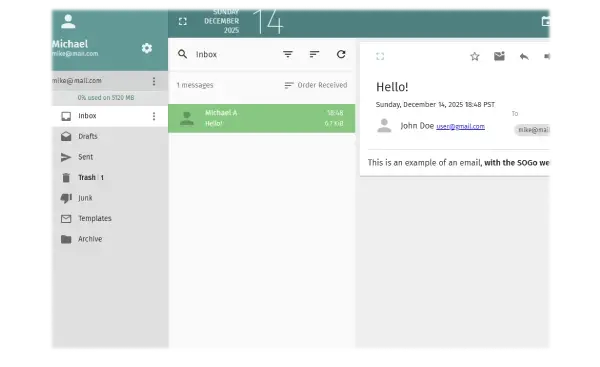Open options menu for mike@mail.com account
600x367 pixels.
154,81
